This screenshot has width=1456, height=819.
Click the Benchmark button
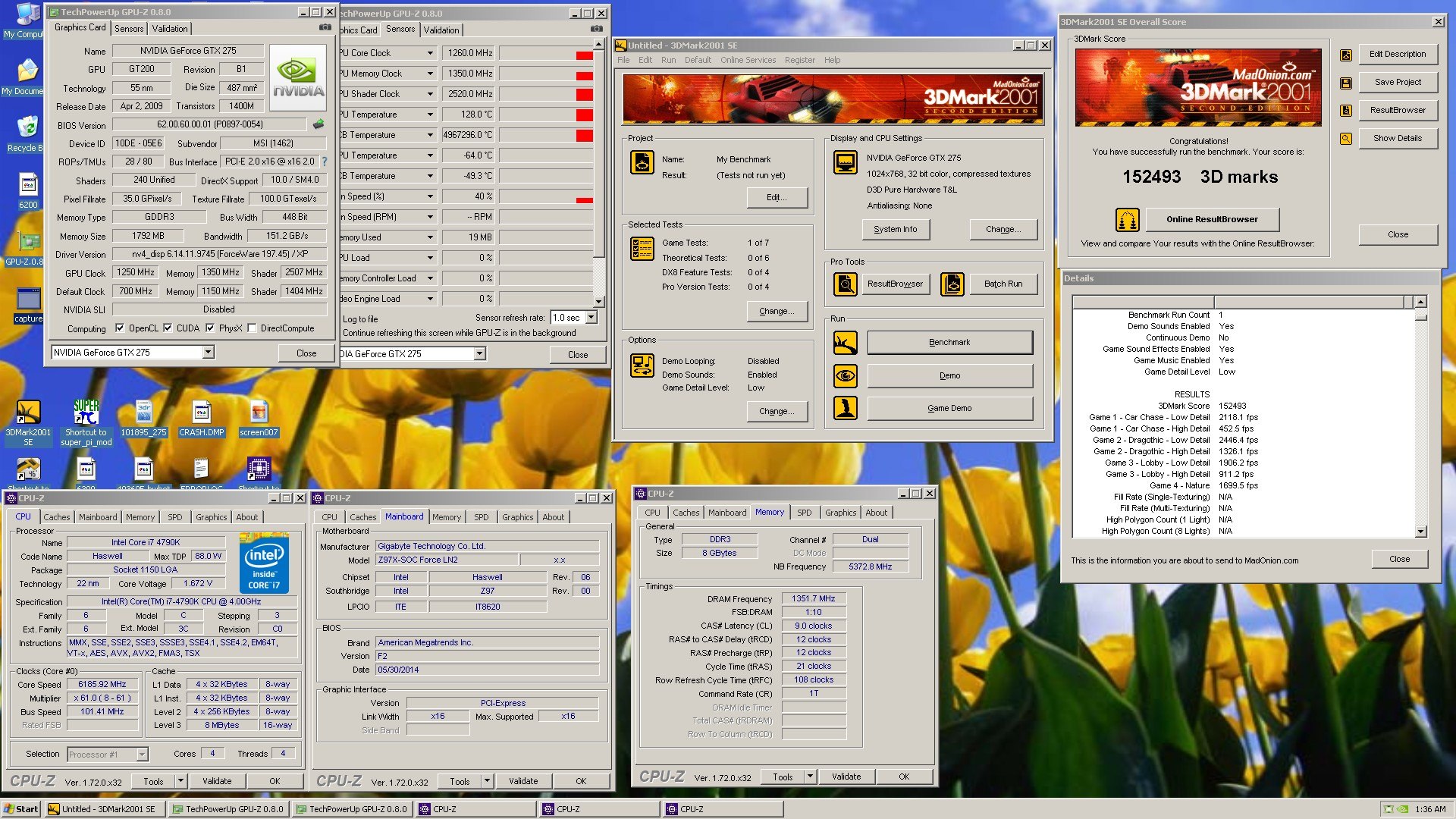tap(949, 343)
